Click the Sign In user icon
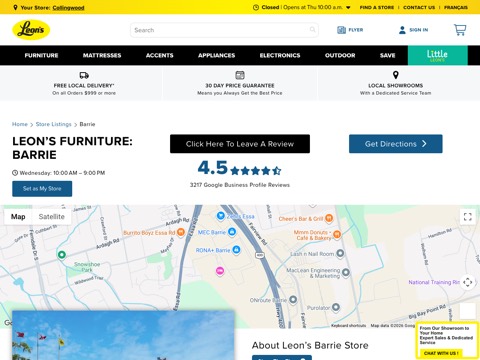The image size is (480, 360). (x=402, y=30)
